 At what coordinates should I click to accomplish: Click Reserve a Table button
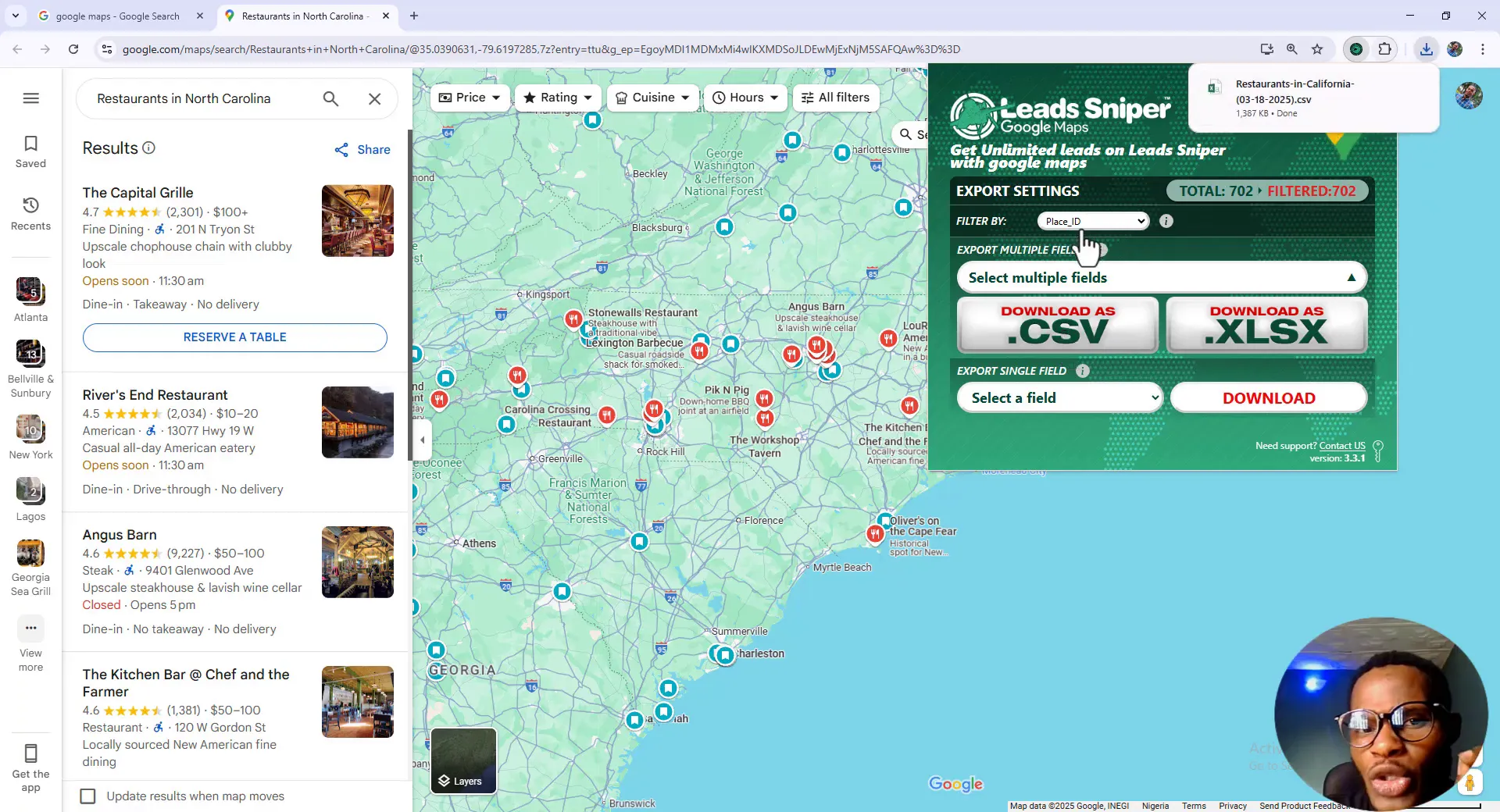coord(235,337)
